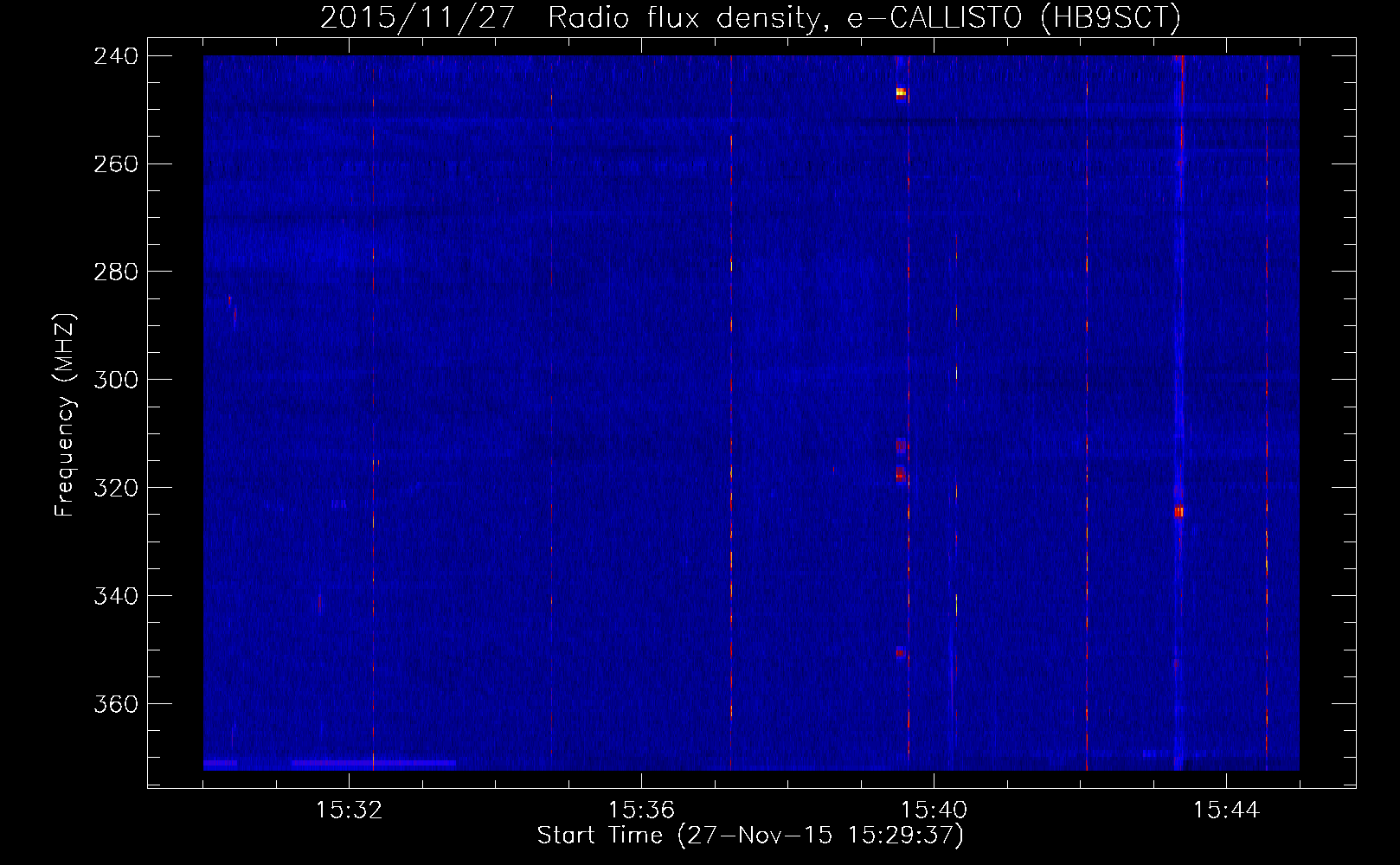Click the red burst spot near 325 MHz after 15:43

click(1178, 512)
